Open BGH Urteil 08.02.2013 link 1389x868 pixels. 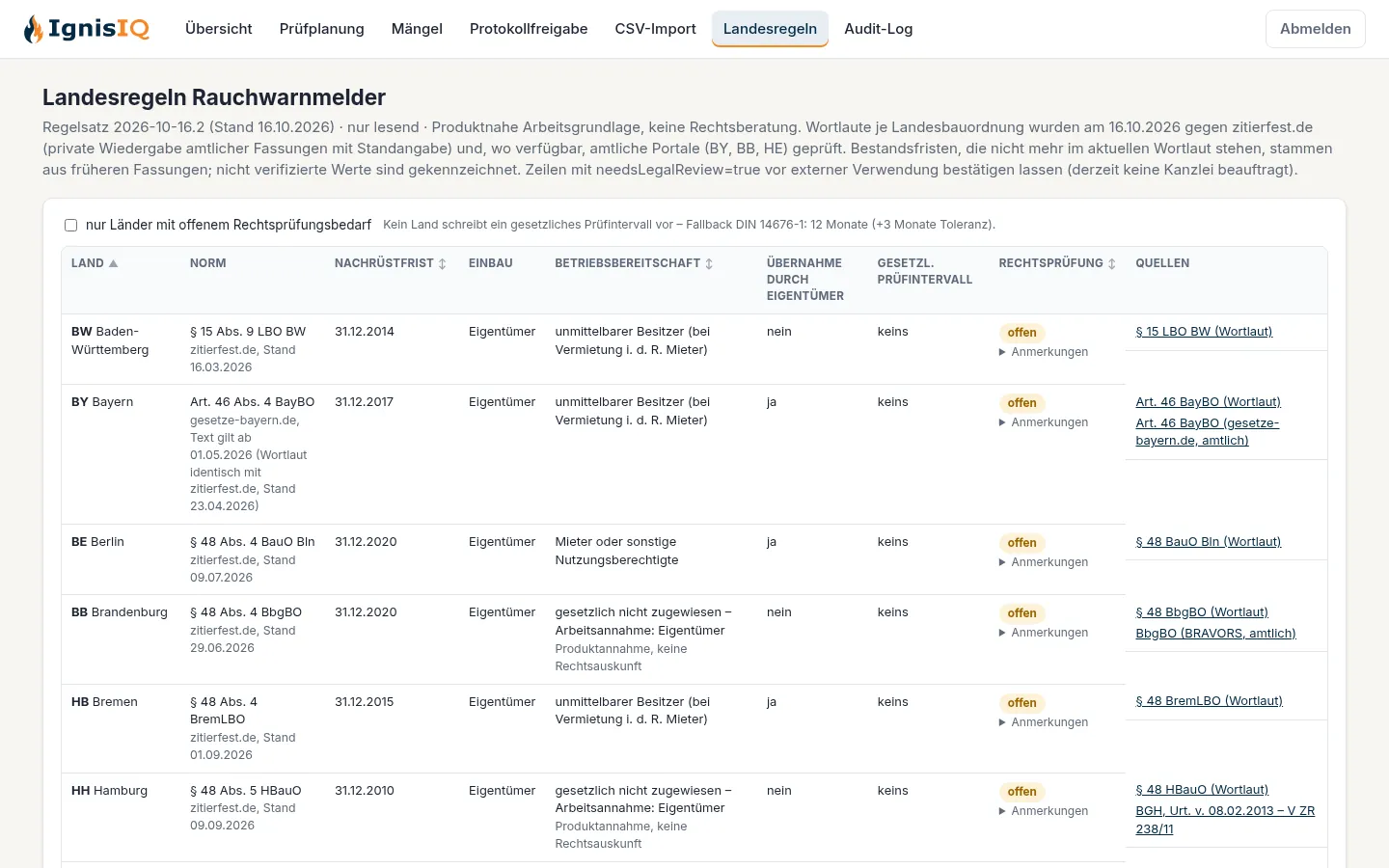[1225, 820]
